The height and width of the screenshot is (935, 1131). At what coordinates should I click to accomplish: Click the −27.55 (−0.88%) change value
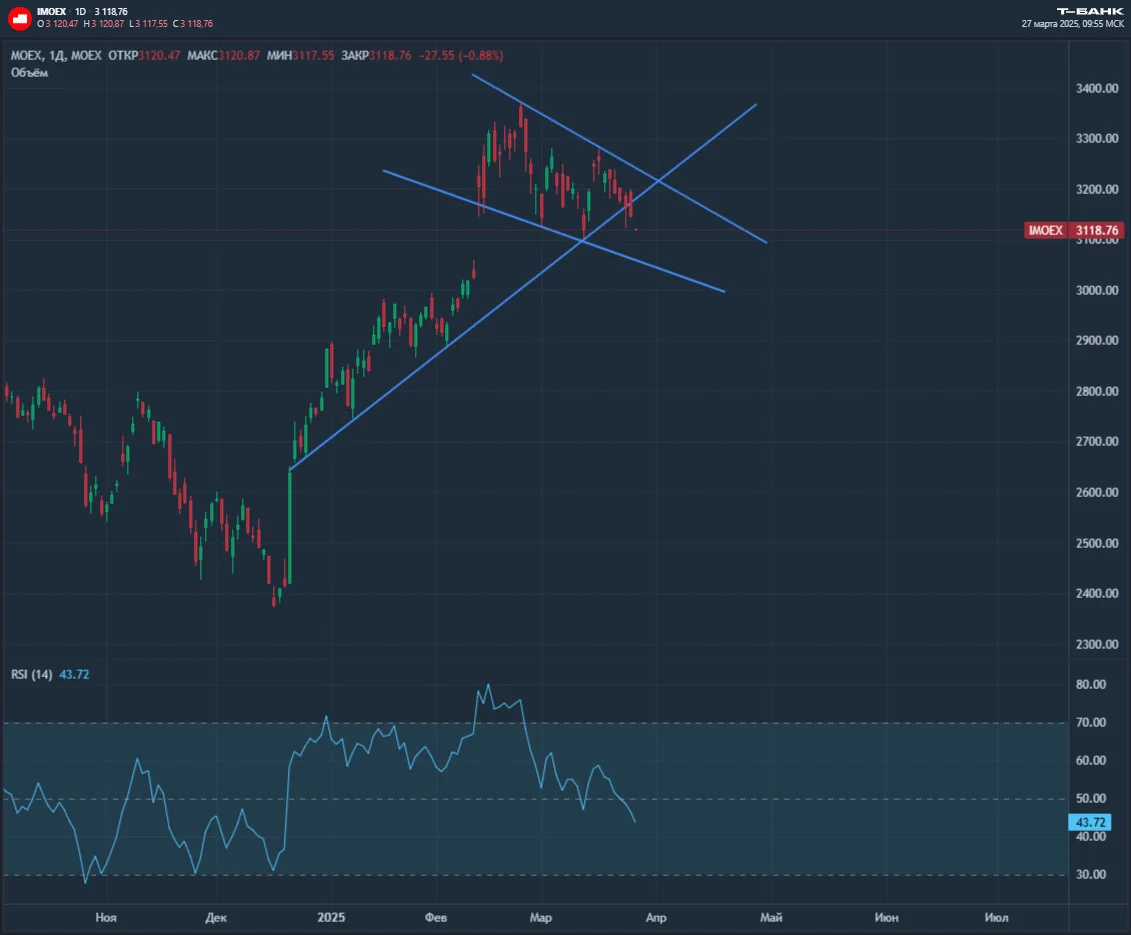(x=461, y=56)
